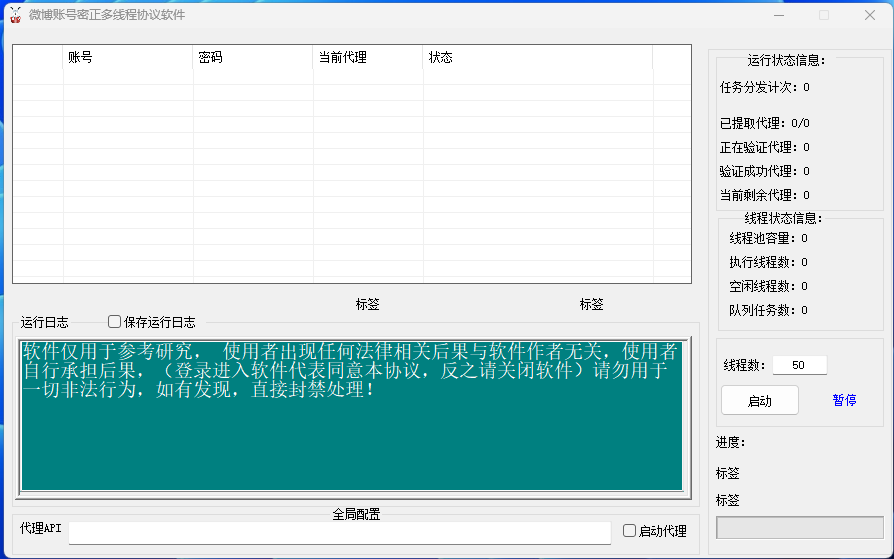Close the 微博账号密正多线程协议软件 window
Image resolution: width=894 pixels, height=559 pixels.
[x=869, y=15]
